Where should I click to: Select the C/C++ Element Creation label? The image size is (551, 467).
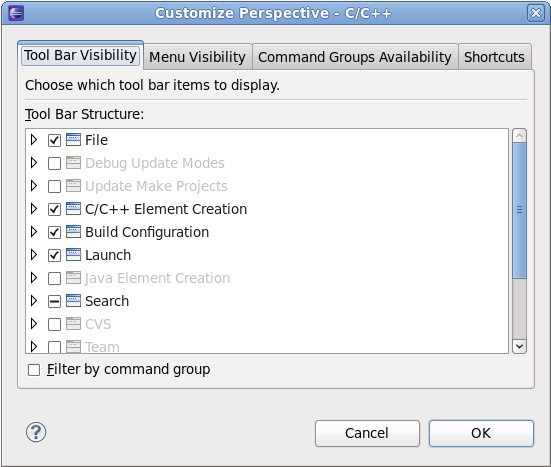click(166, 209)
